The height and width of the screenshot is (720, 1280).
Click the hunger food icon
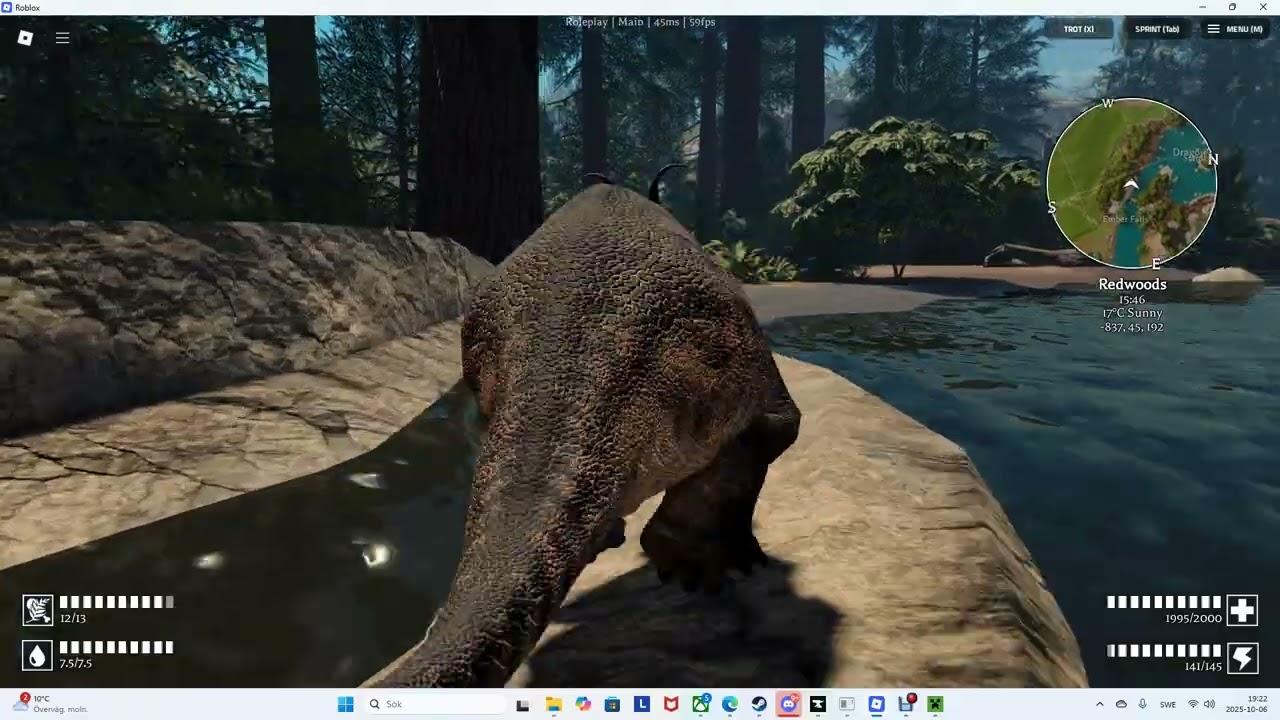click(x=37, y=610)
